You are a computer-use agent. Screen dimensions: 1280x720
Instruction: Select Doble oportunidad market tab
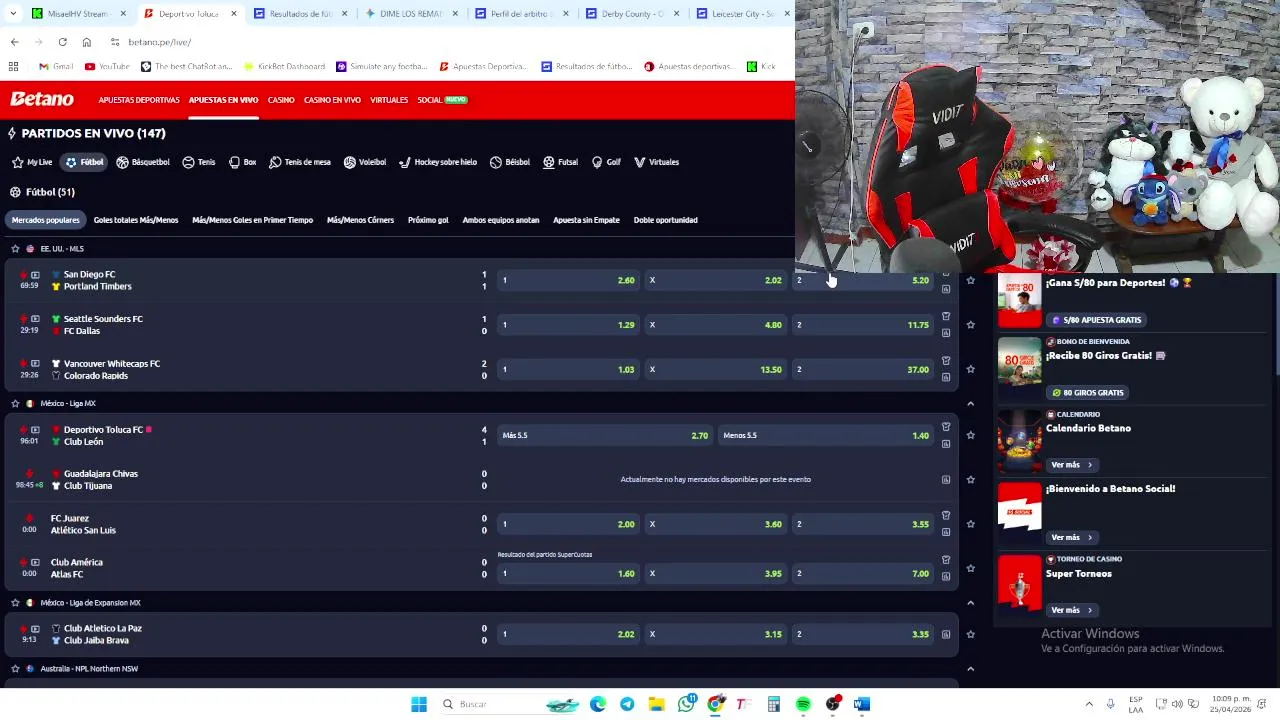click(665, 220)
